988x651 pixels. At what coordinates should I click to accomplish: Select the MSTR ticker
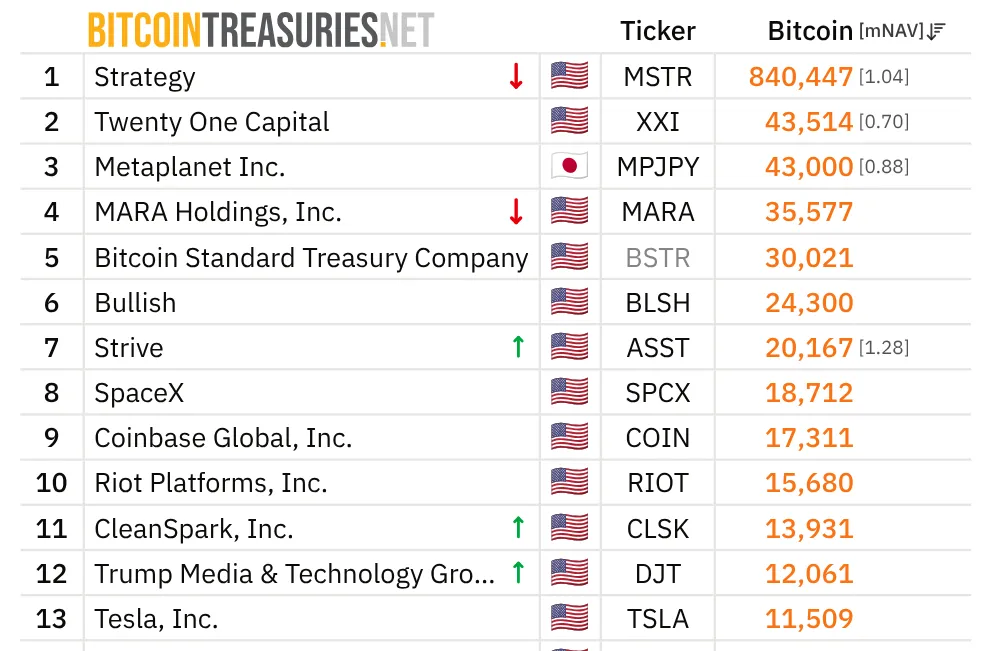tap(658, 77)
